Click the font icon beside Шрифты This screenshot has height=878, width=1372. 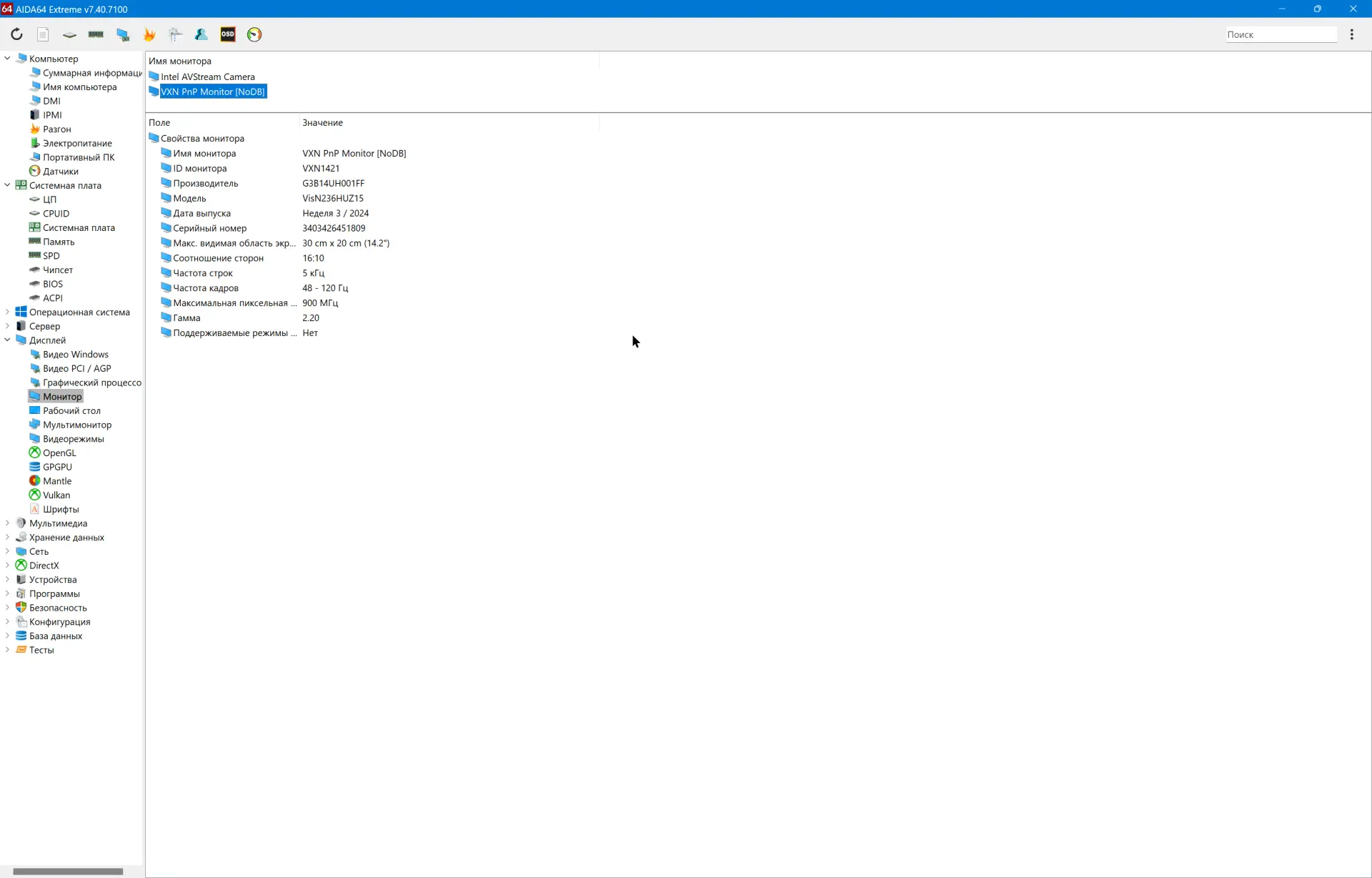tap(34, 509)
